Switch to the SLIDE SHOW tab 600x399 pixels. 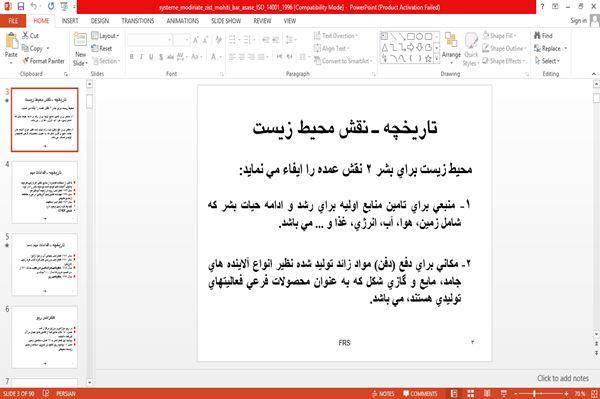[x=226, y=21]
